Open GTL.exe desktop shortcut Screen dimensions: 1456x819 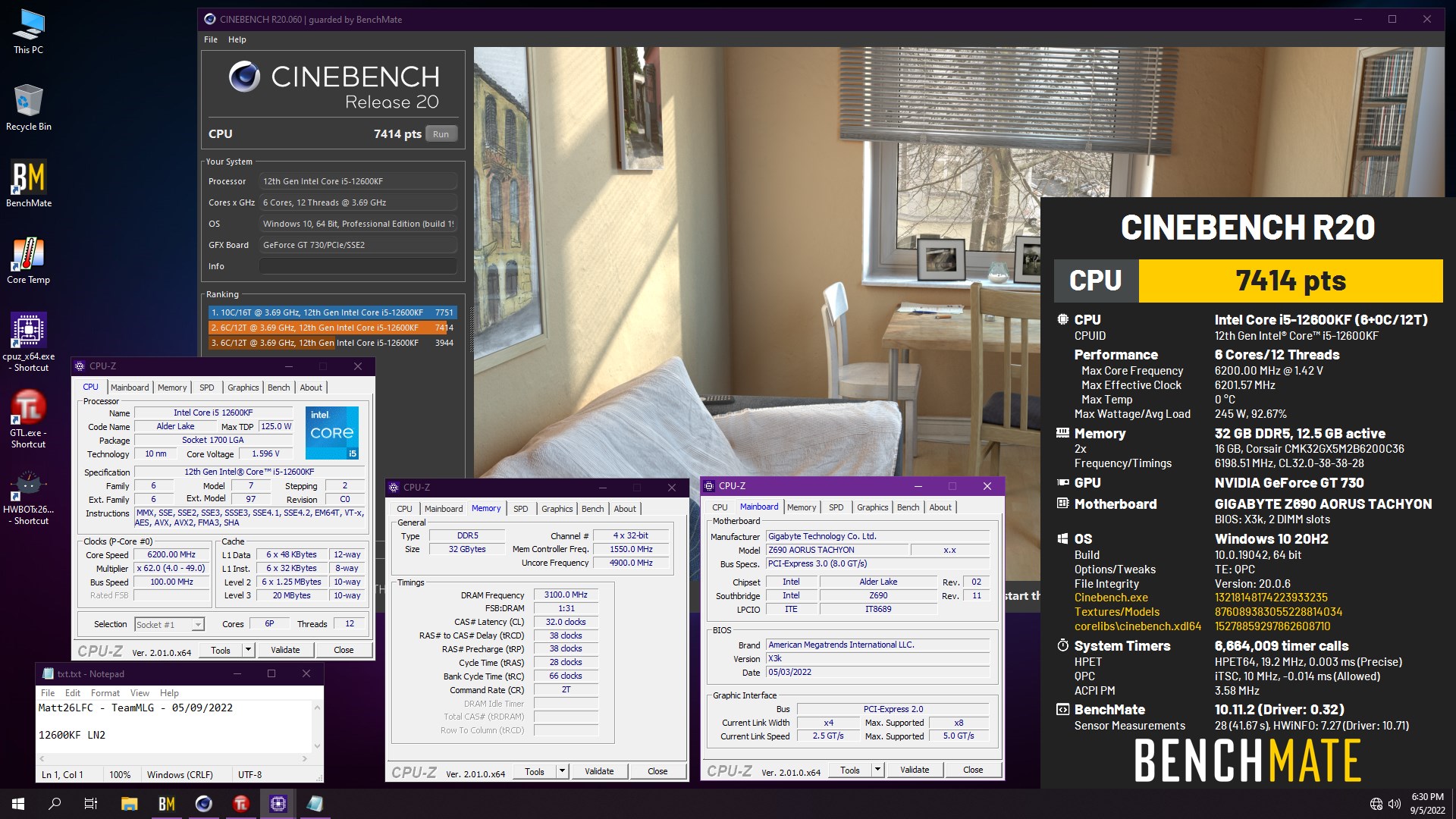pyautogui.click(x=28, y=419)
